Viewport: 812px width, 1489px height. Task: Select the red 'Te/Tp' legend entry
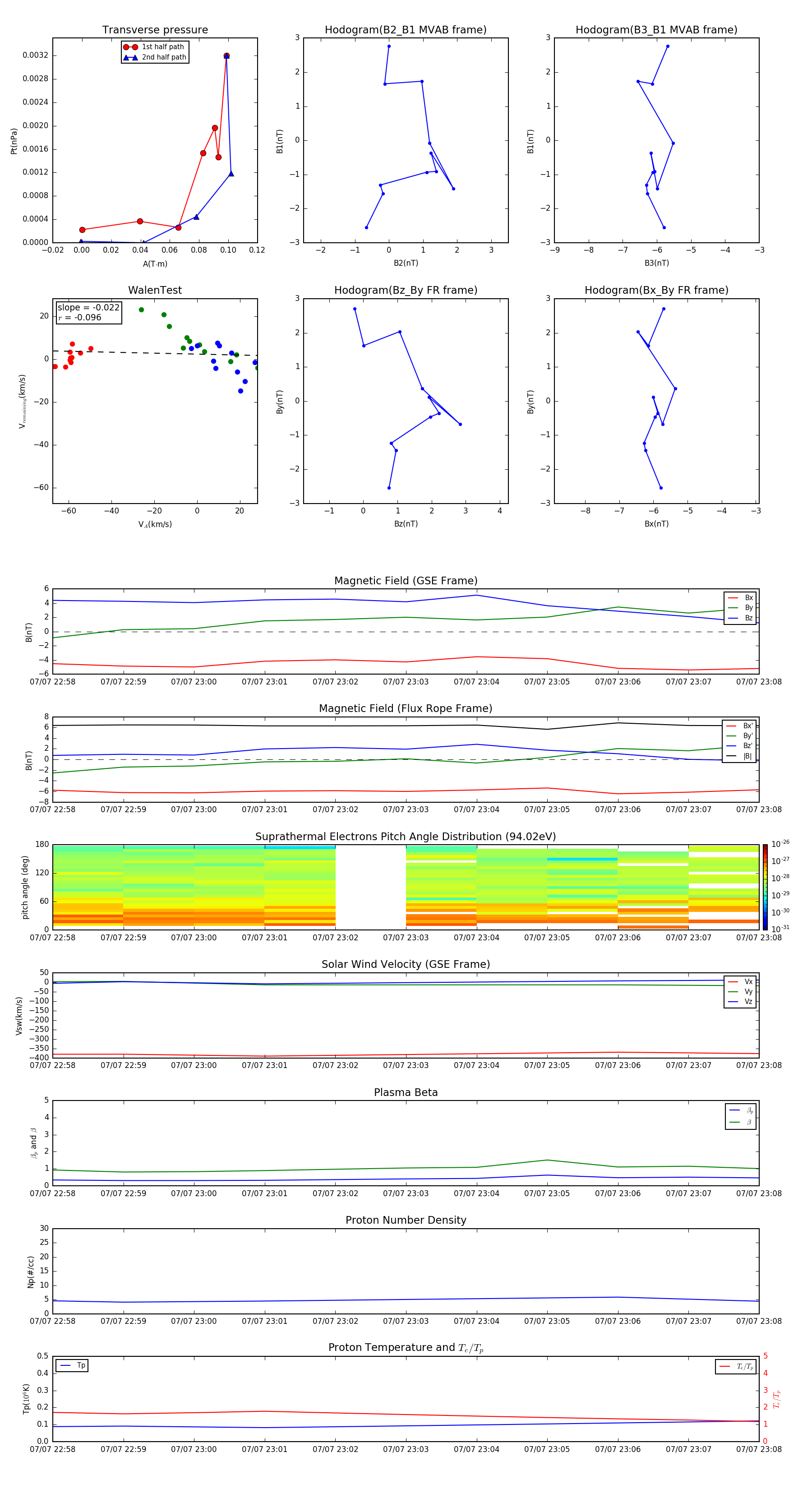[736, 1366]
